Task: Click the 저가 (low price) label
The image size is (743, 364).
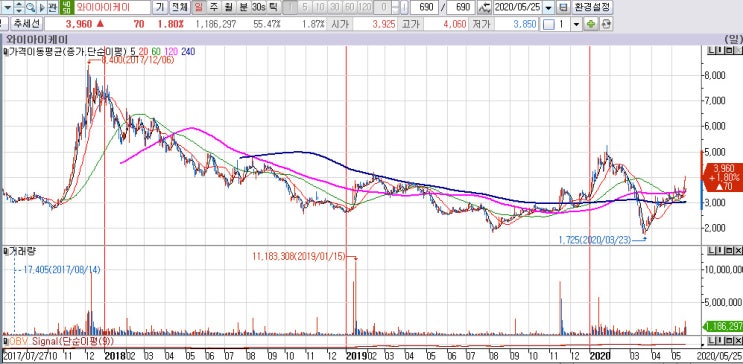Action: pyautogui.click(x=481, y=24)
